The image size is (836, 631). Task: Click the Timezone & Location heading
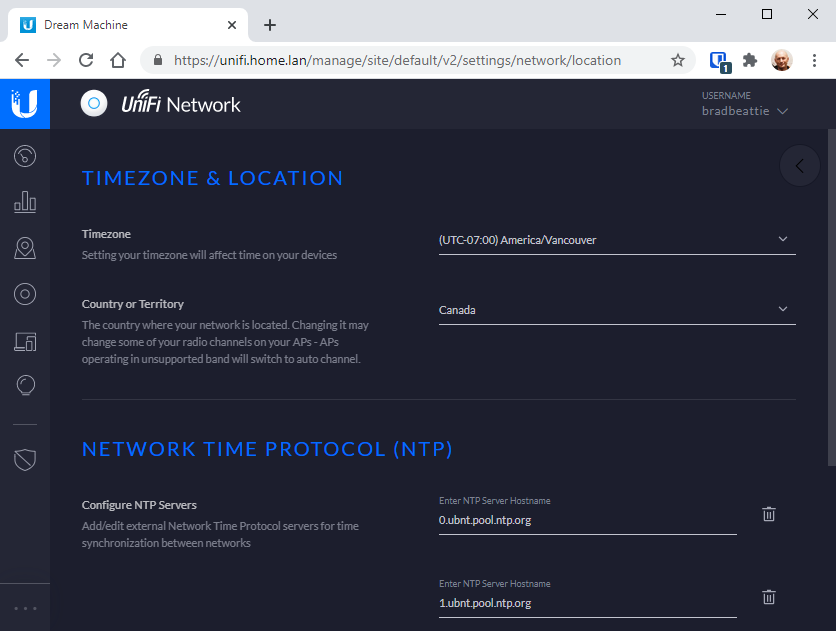pyautogui.click(x=212, y=178)
